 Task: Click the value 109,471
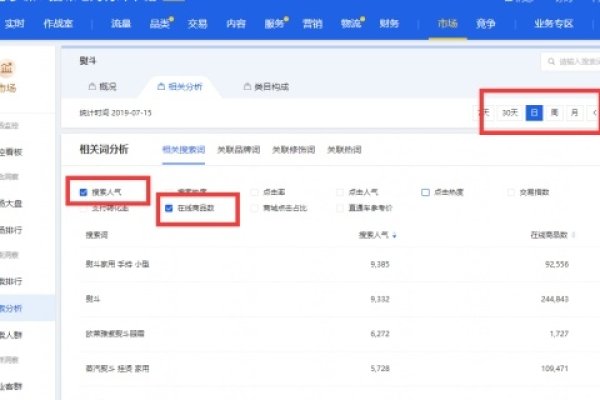(x=555, y=369)
